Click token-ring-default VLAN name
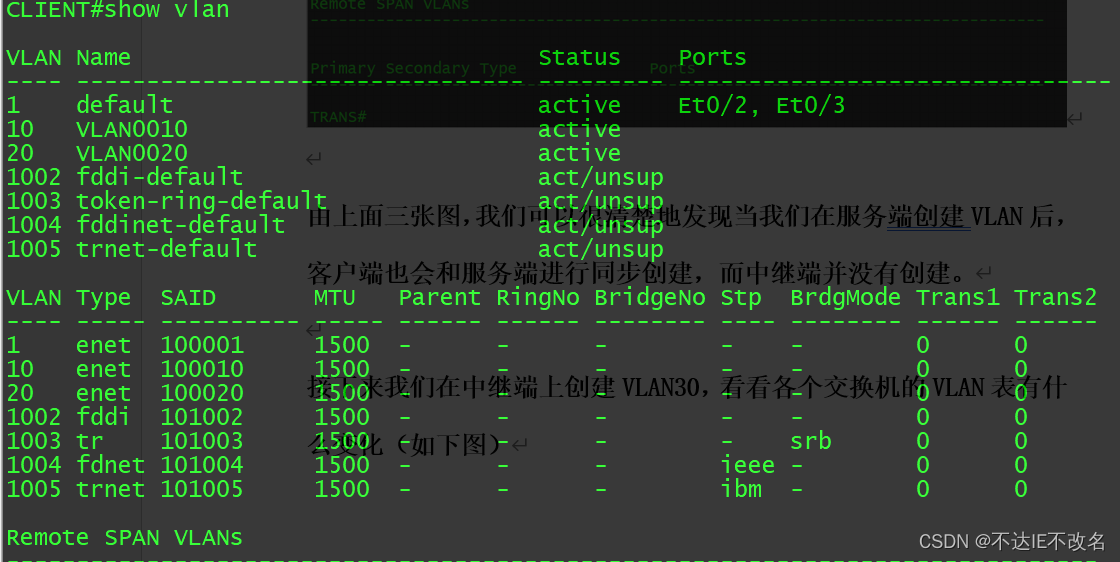This screenshot has height=562, width=1120. [201, 201]
